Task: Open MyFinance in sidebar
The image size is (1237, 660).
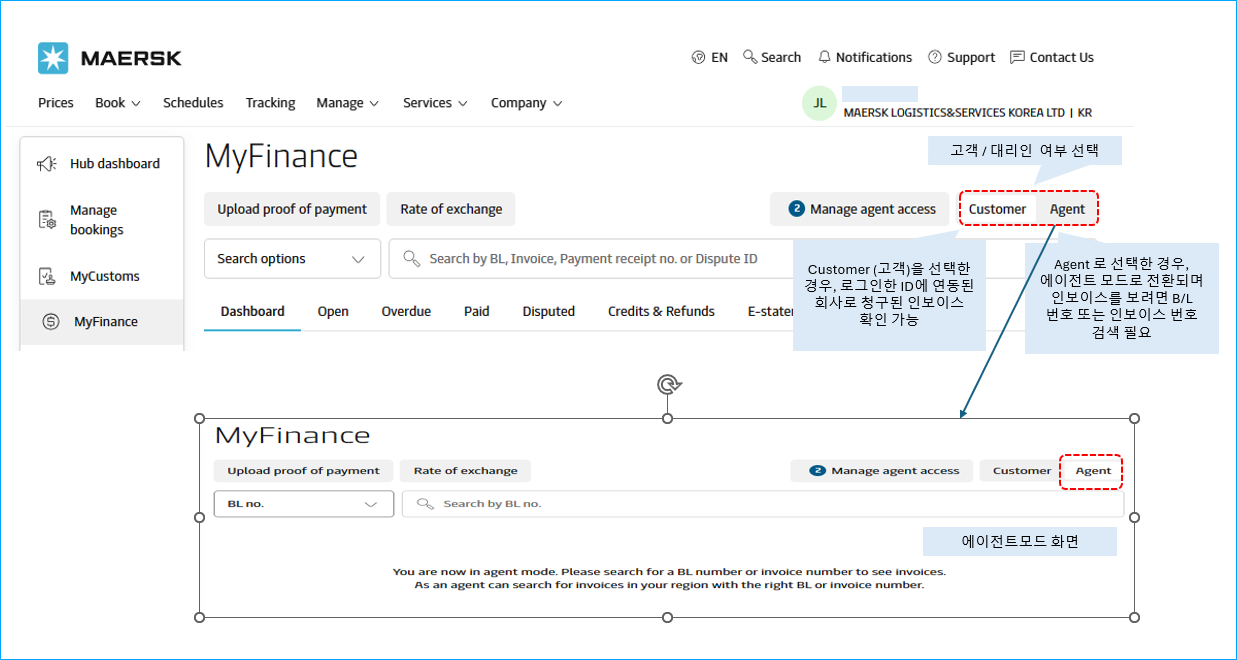Action: pyautogui.click(x=102, y=322)
